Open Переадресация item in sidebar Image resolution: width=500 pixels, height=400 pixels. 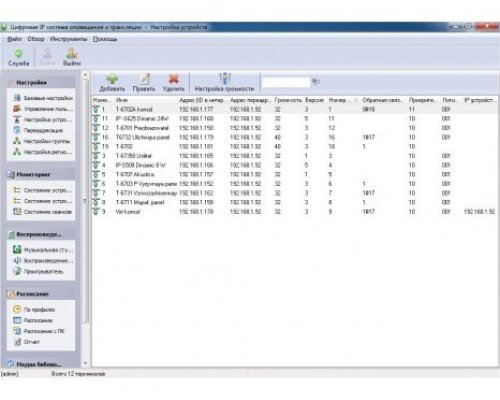(38, 130)
